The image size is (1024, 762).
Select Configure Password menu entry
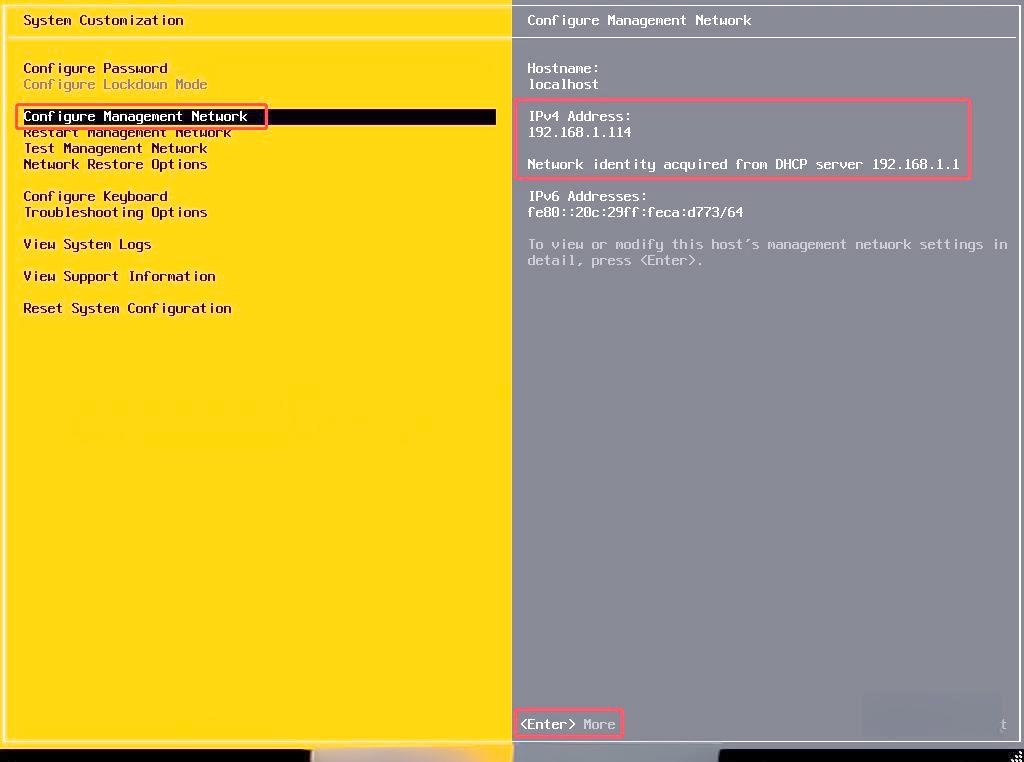click(x=95, y=68)
